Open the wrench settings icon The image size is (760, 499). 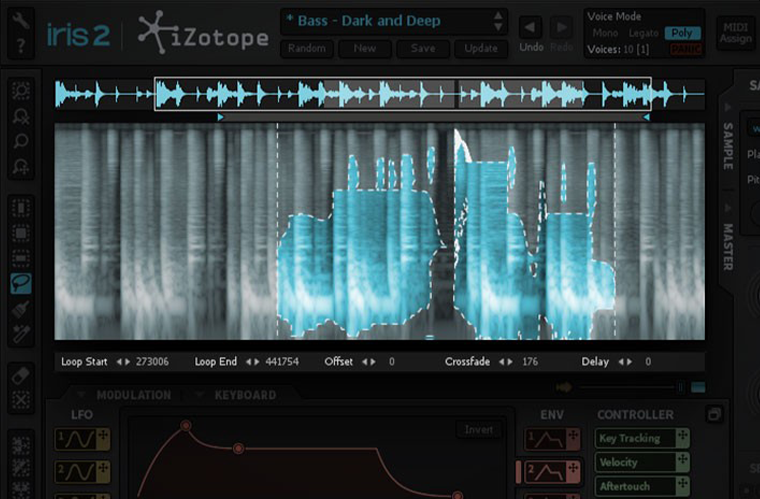[x=20, y=20]
